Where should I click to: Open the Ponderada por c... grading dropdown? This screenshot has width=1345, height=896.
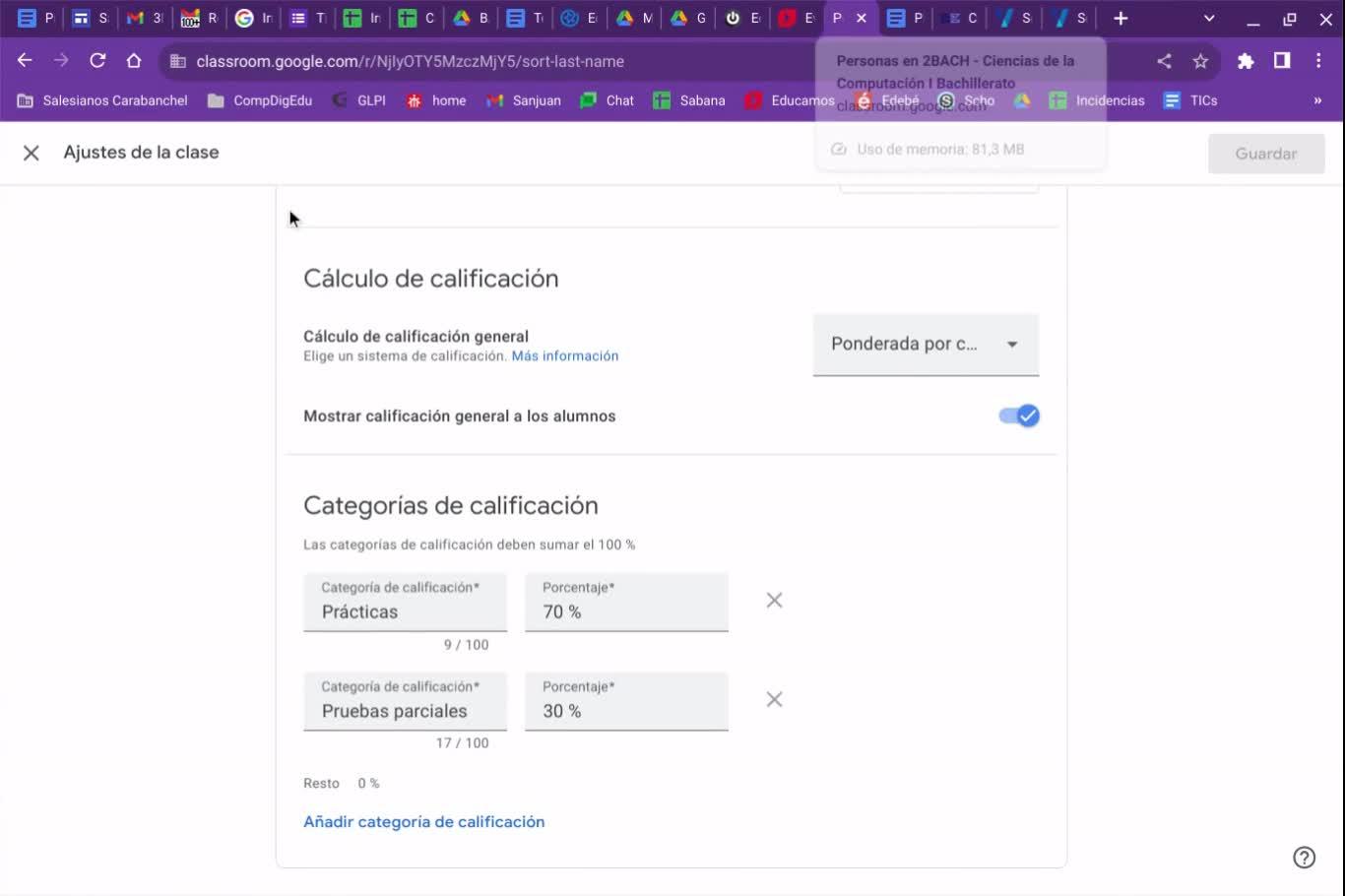coord(926,345)
